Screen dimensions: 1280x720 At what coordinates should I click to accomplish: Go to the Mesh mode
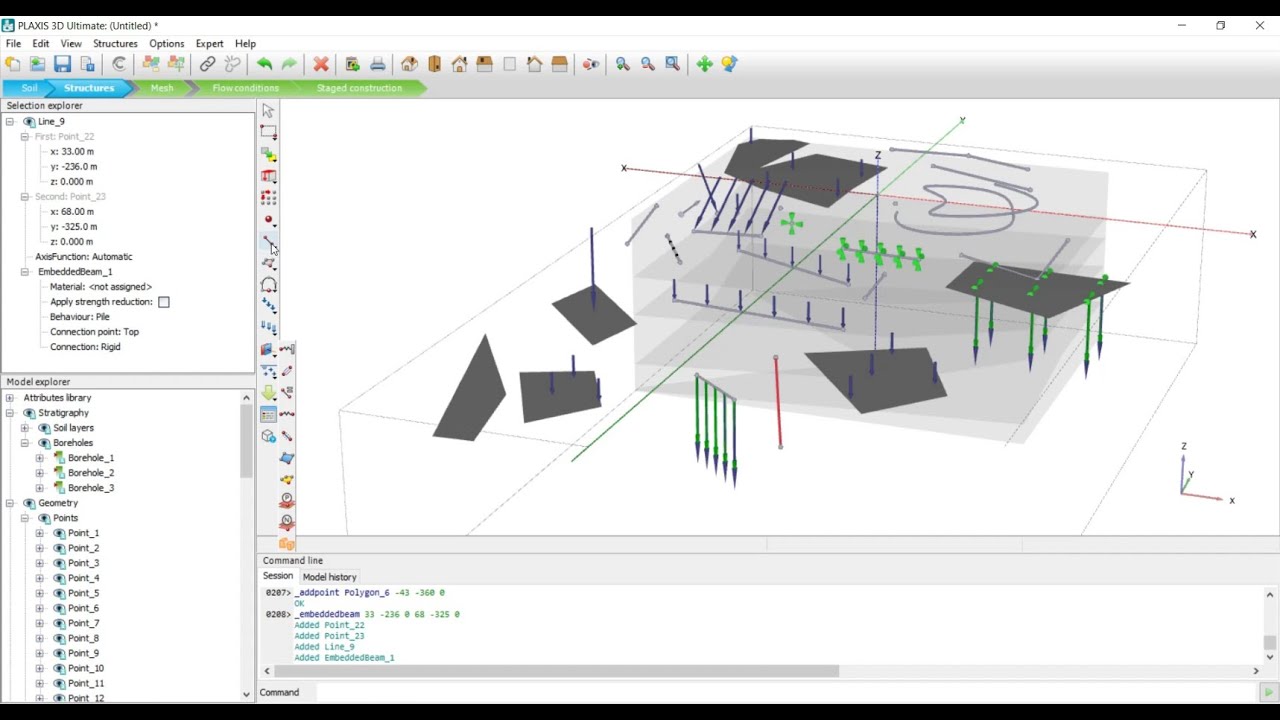click(x=162, y=88)
